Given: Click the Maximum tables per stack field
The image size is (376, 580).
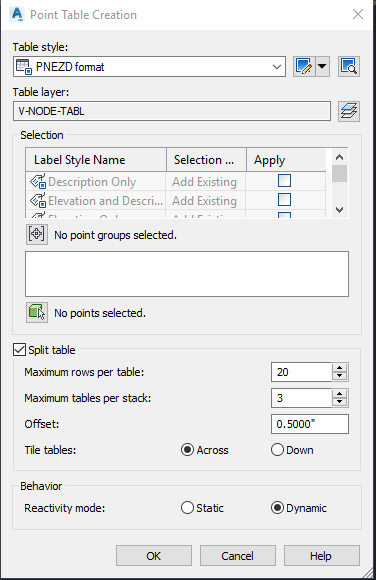Looking at the screenshot, I should 301,398.
